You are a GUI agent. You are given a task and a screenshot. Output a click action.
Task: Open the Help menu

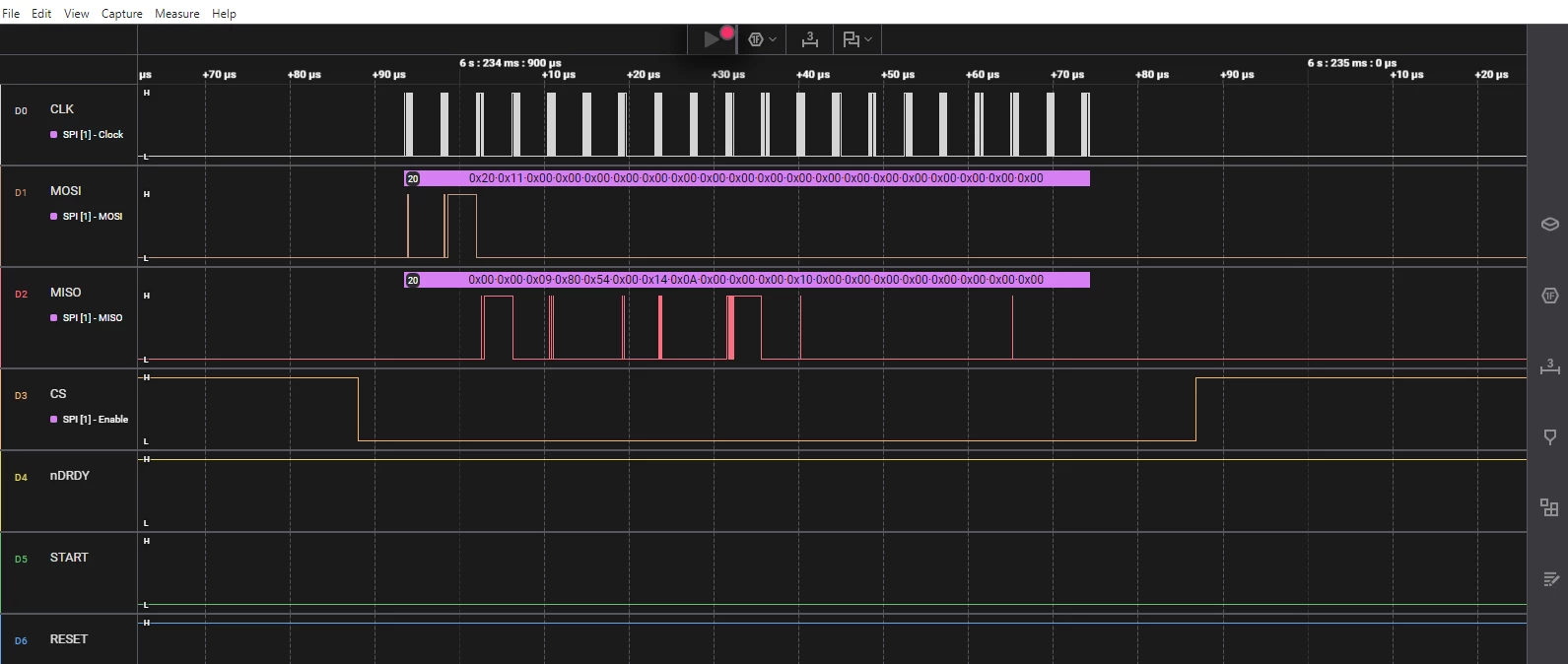[x=224, y=14]
